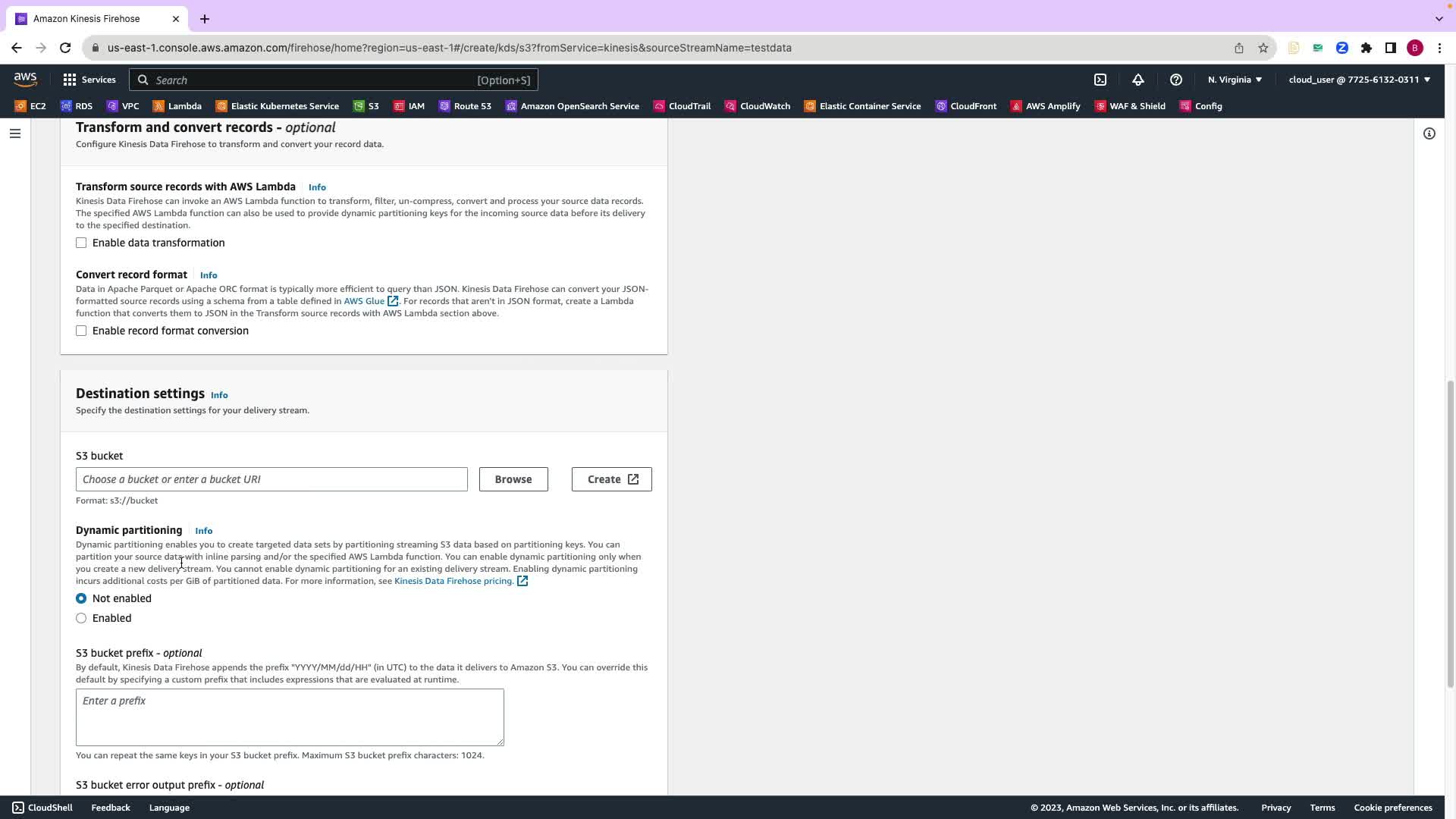Screen dimensions: 1456x819
Task: Click the S3 bucket URI input field
Action: [x=271, y=479]
